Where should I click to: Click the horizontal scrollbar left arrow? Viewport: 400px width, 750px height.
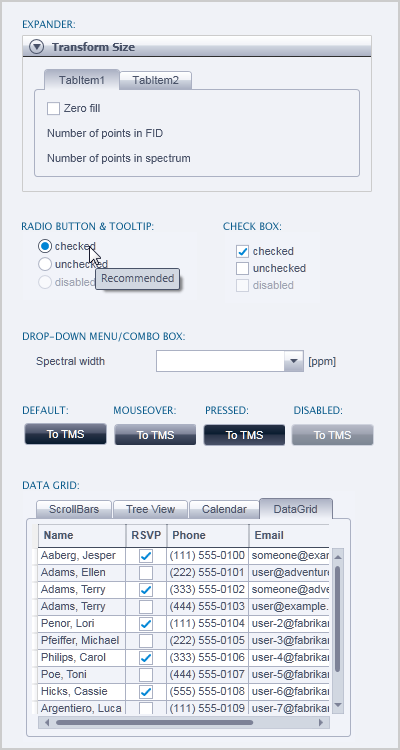47,722
